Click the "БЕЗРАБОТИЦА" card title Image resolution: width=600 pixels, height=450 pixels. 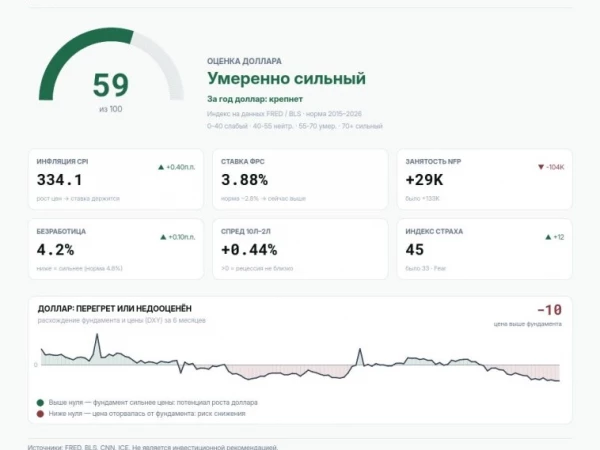click(x=61, y=232)
